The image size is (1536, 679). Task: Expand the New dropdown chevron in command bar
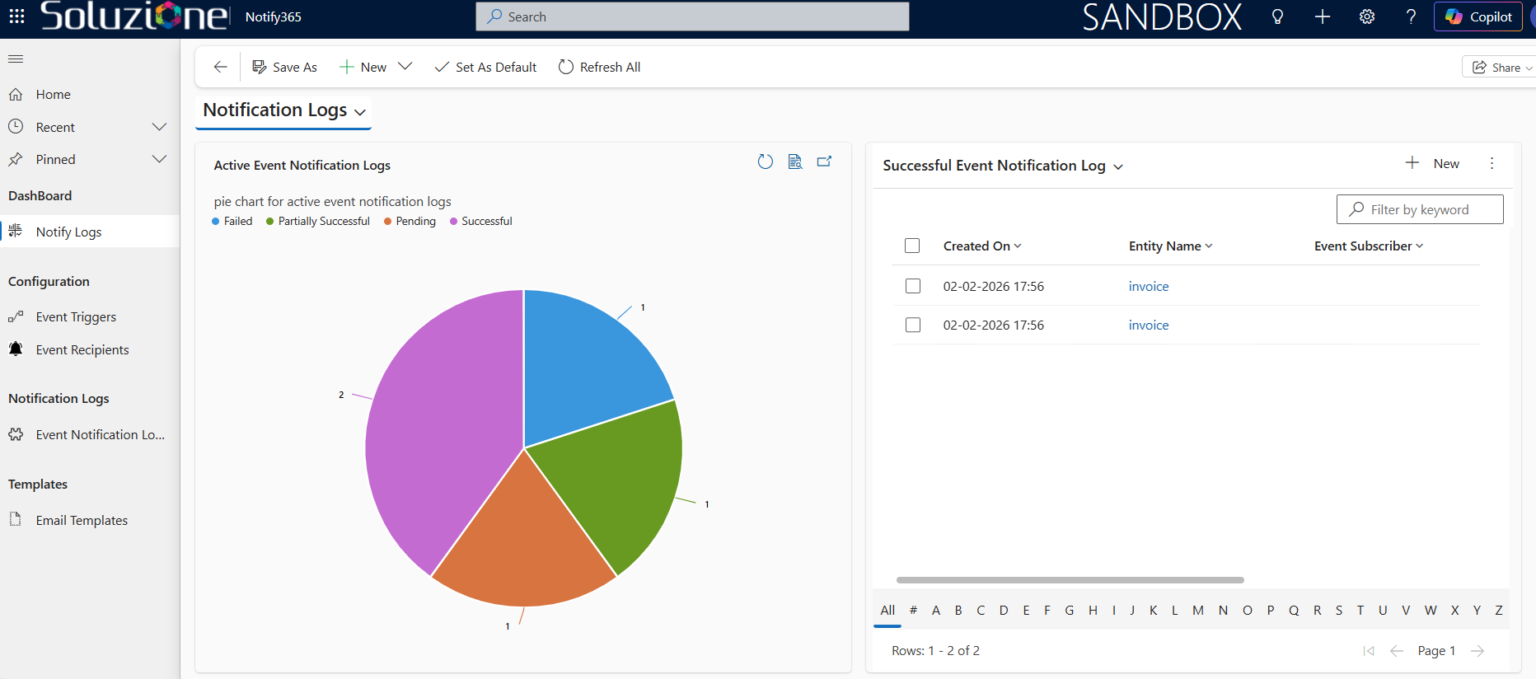pos(405,67)
